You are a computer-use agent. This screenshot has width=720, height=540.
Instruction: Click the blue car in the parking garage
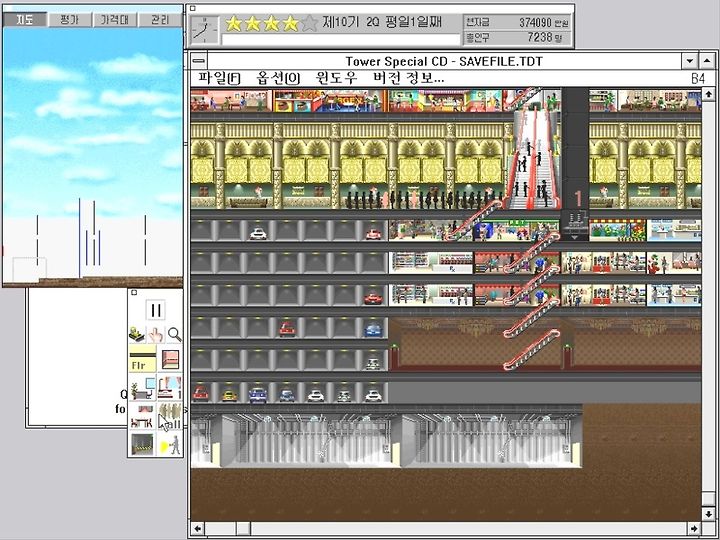(x=373, y=329)
